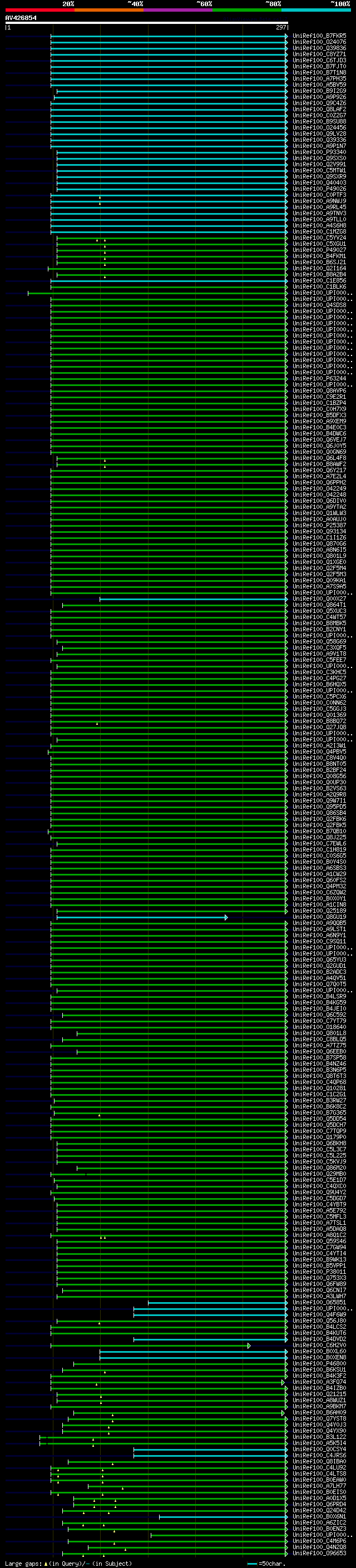Click the UniRef100_Q9LV28 label
Image resolution: width=356 pixels, height=1568 pixels.
[x=319, y=133]
